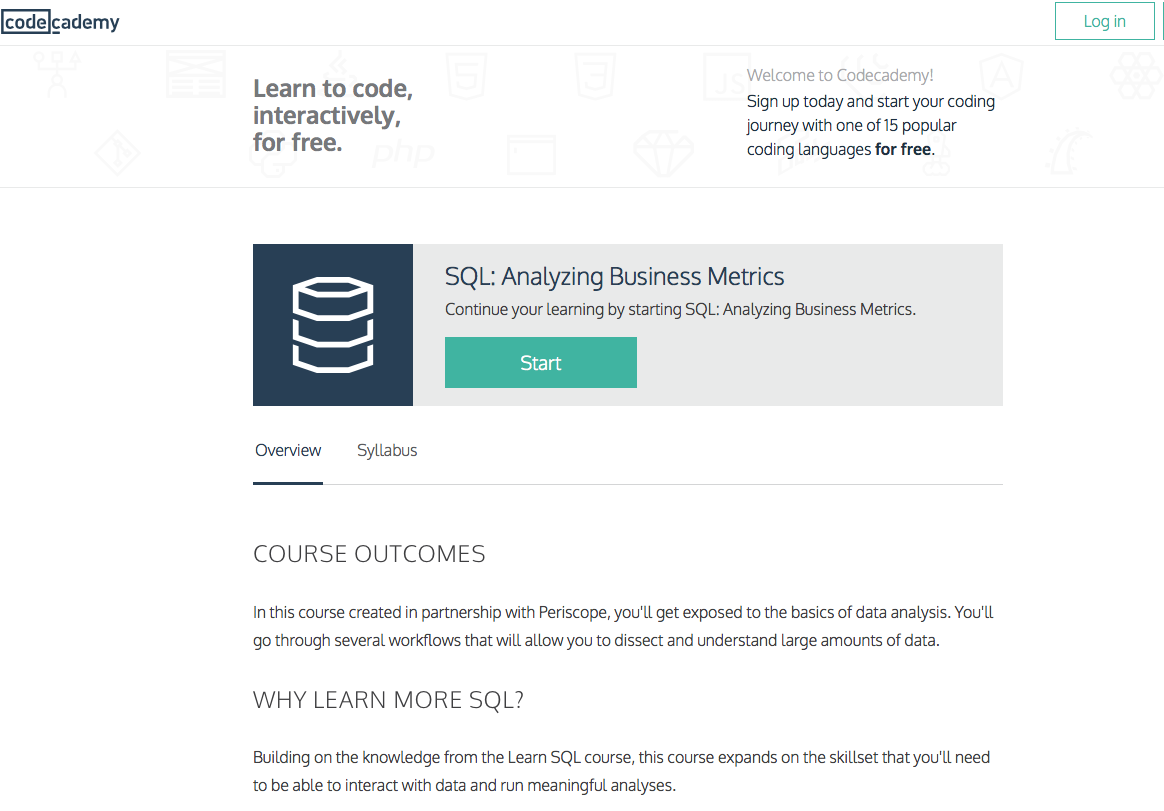Click the faint git diamond icon
This screenshot has width=1164, height=811.
pyautogui.click(x=117, y=154)
